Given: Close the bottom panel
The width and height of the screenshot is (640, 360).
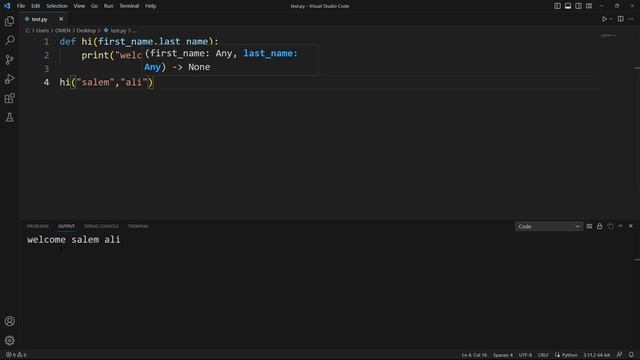Looking at the screenshot, I should (x=631, y=226).
